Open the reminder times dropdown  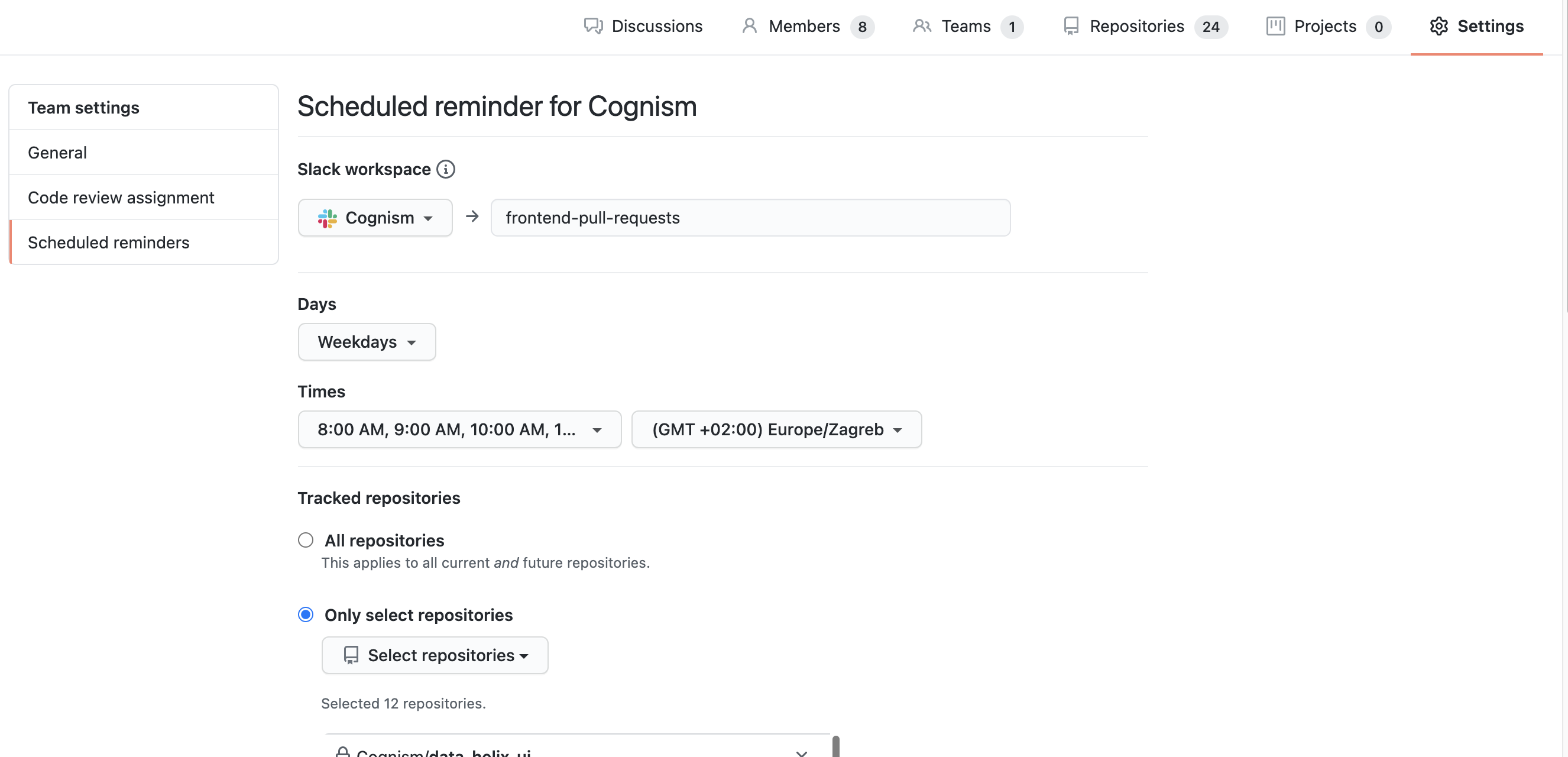pos(459,429)
